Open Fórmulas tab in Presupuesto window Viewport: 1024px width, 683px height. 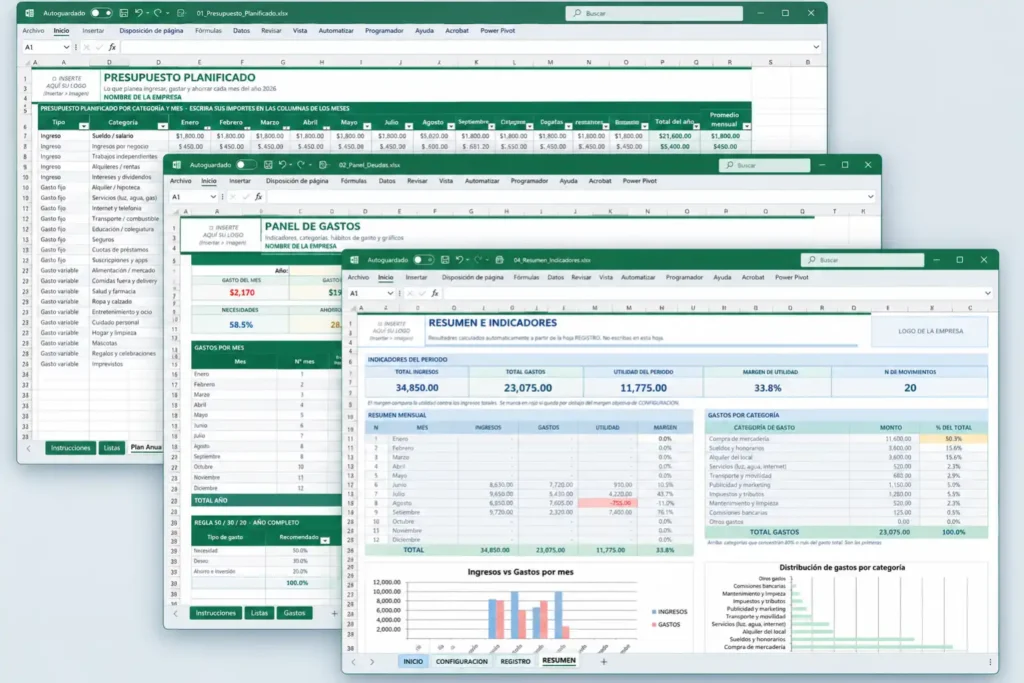208,31
